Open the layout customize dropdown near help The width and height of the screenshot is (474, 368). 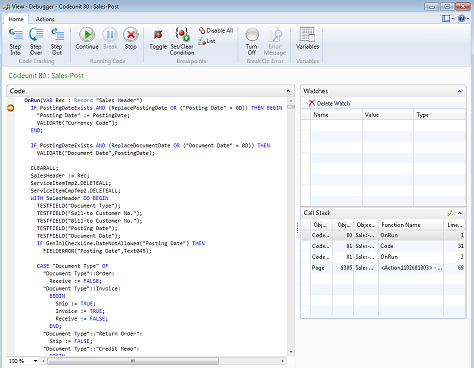pyautogui.click(x=448, y=19)
